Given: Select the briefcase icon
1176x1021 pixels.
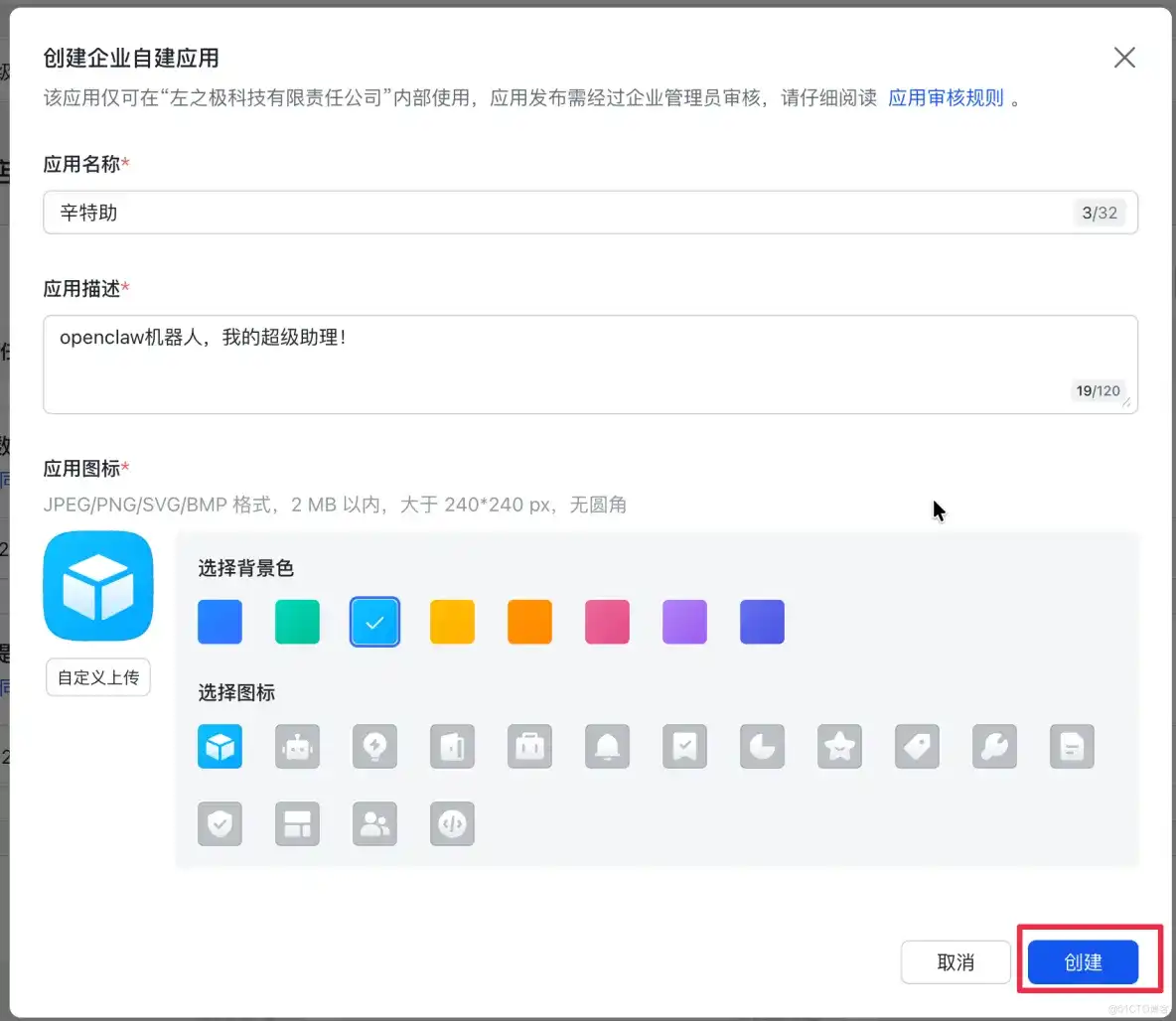Looking at the screenshot, I should click(529, 747).
